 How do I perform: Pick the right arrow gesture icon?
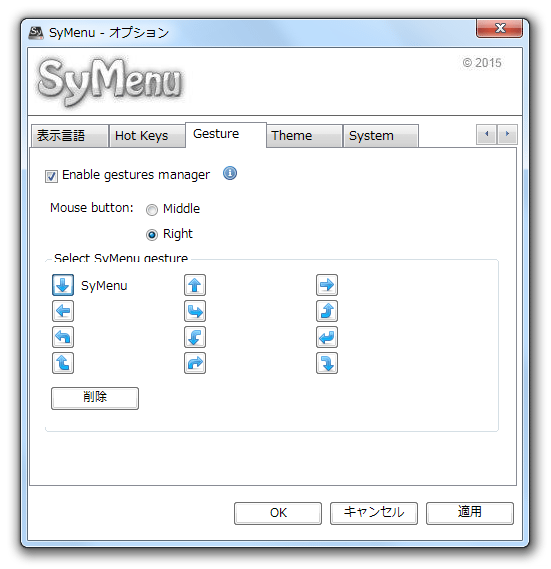tap(327, 285)
